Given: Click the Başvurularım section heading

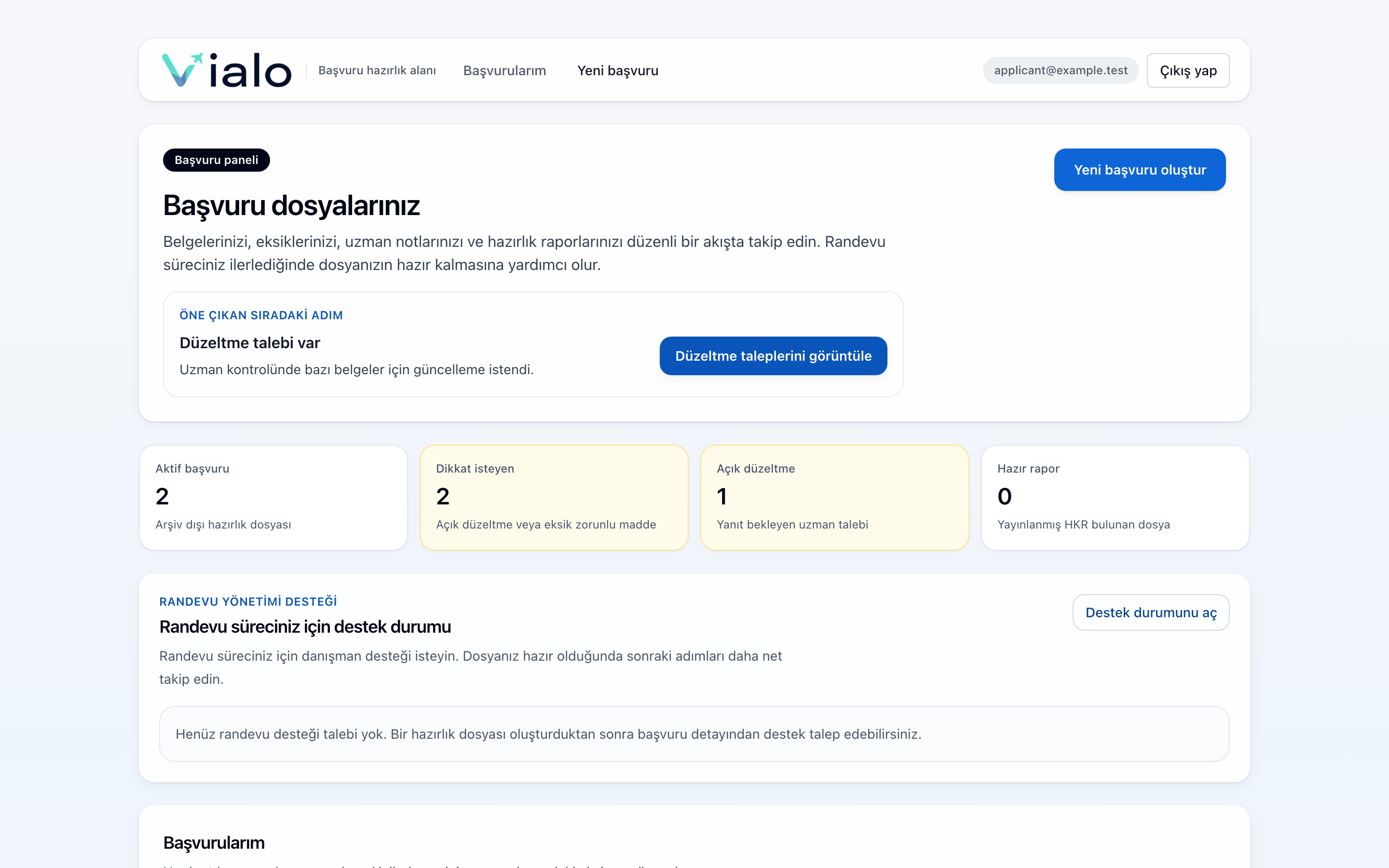Looking at the screenshot, I should 214,843.
